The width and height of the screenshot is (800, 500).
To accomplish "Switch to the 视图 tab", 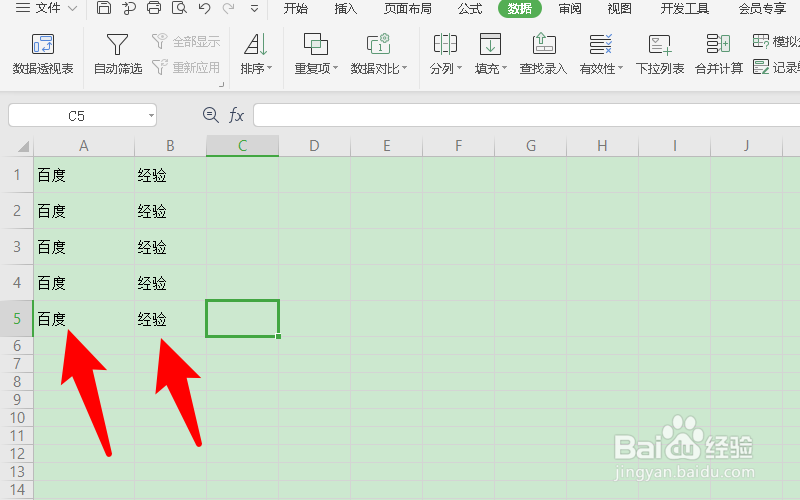I will tap(619, 9).
